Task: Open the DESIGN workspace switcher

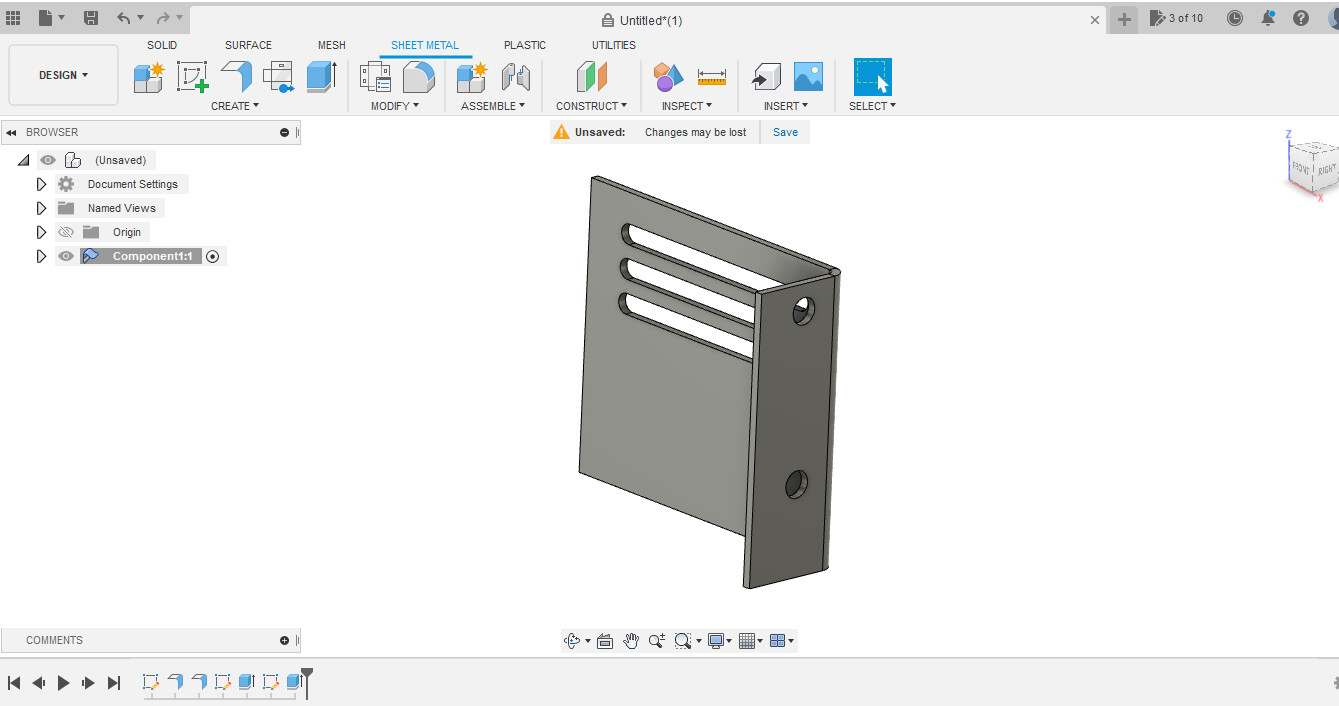Action: (62, 74)
